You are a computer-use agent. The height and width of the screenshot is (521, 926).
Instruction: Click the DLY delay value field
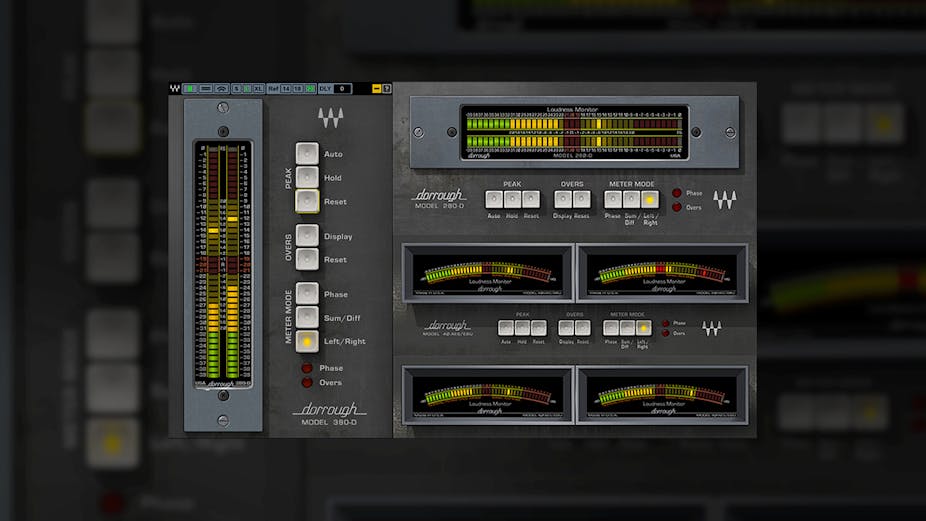point(342,89)
